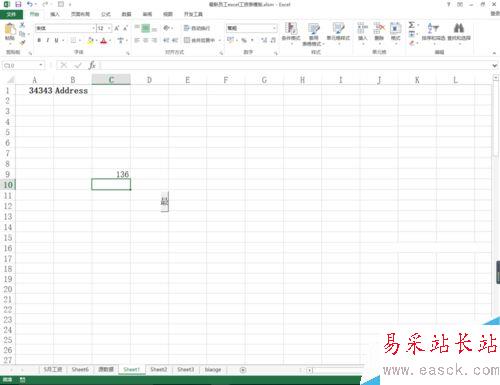This screenshot has height=385, width=500.
Task: Click the new sheet plus button
Action: pyautogui.click(x=243, y=370)
